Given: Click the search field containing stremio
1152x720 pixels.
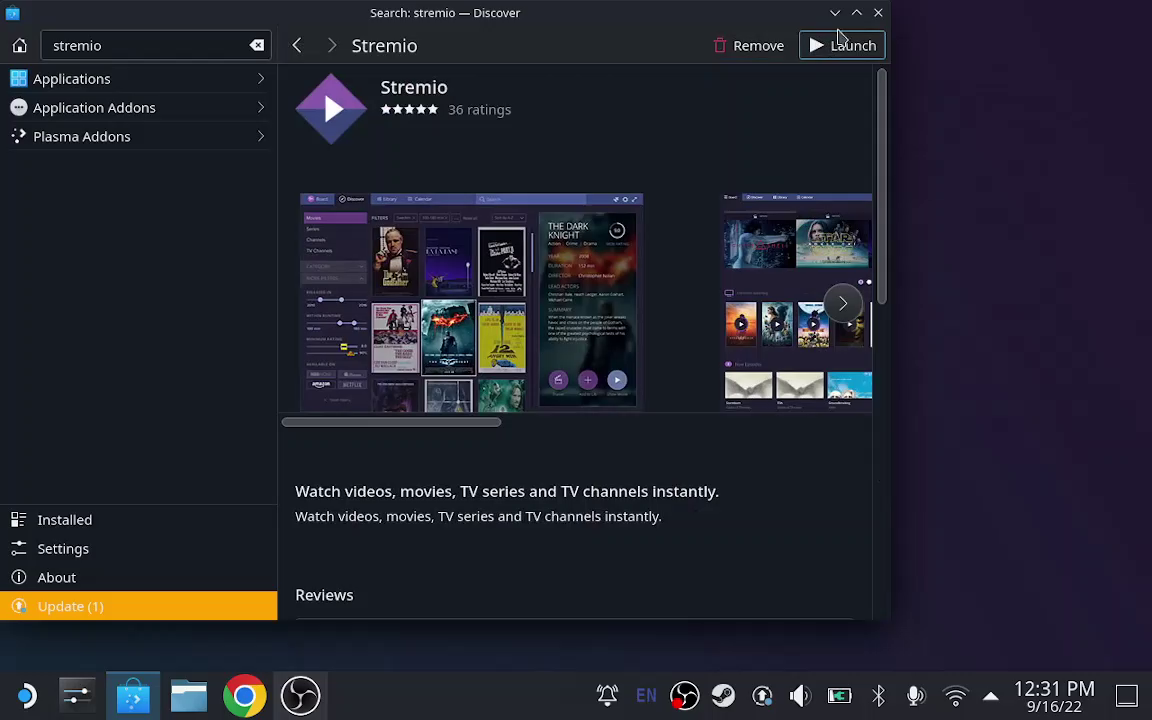Looking at the screenshot, I should (x=156, y=46).
